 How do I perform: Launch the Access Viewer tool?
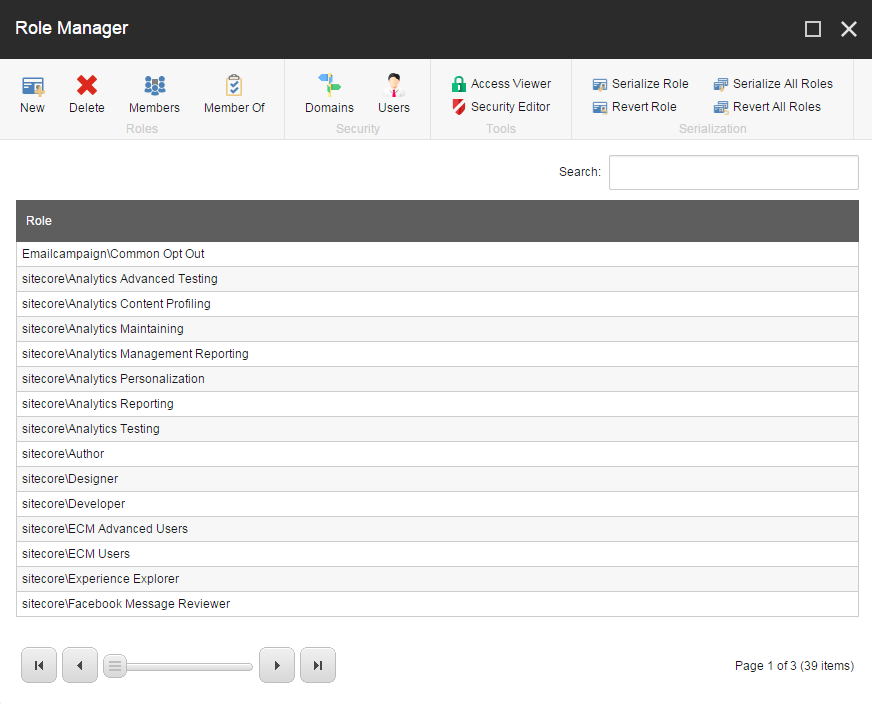500,83
